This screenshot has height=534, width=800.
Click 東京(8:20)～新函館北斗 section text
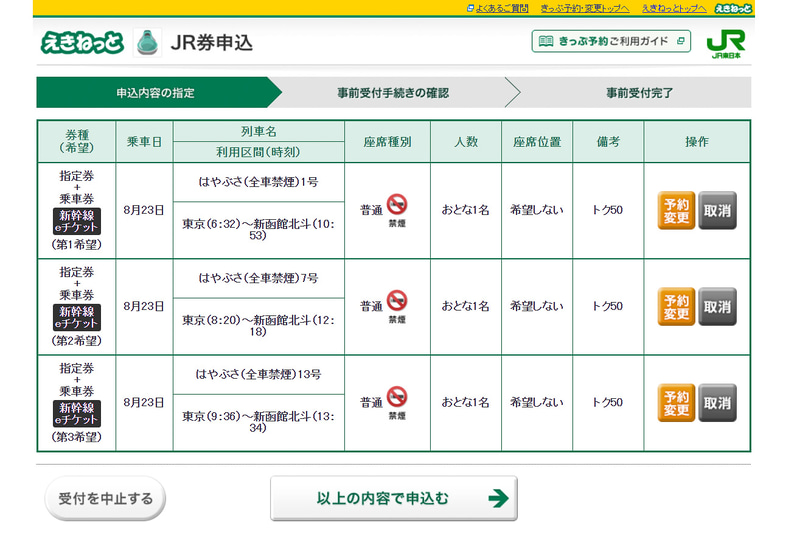click(x=259, y=326)
